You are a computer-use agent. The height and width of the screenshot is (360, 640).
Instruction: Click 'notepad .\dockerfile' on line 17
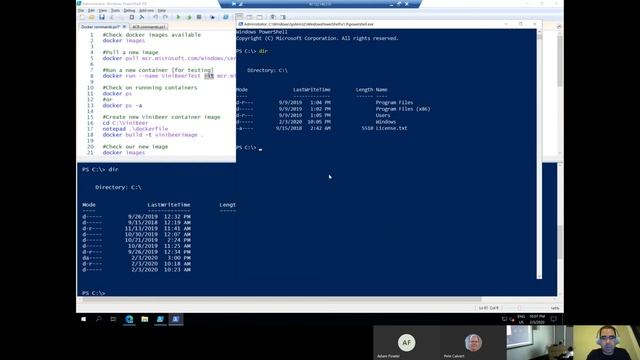point(135,129)
